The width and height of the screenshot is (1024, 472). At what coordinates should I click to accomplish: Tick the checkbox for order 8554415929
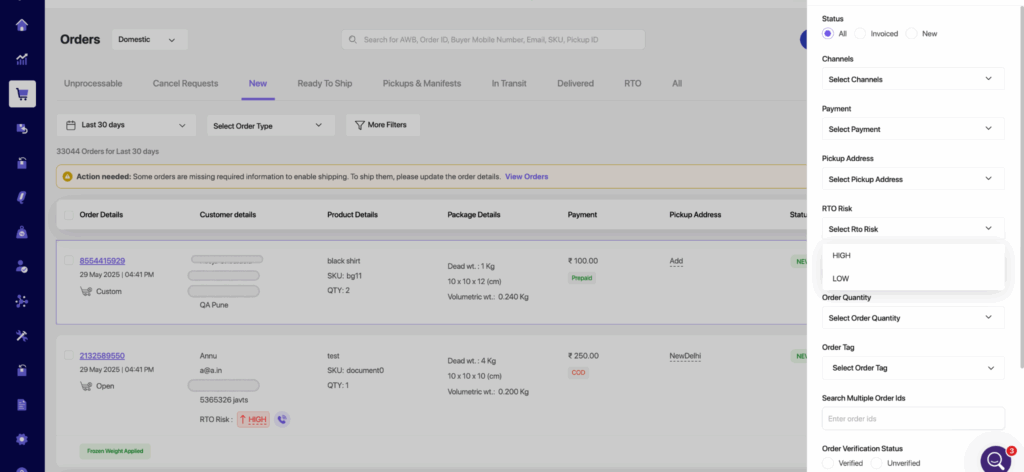[x=68, y=261]
